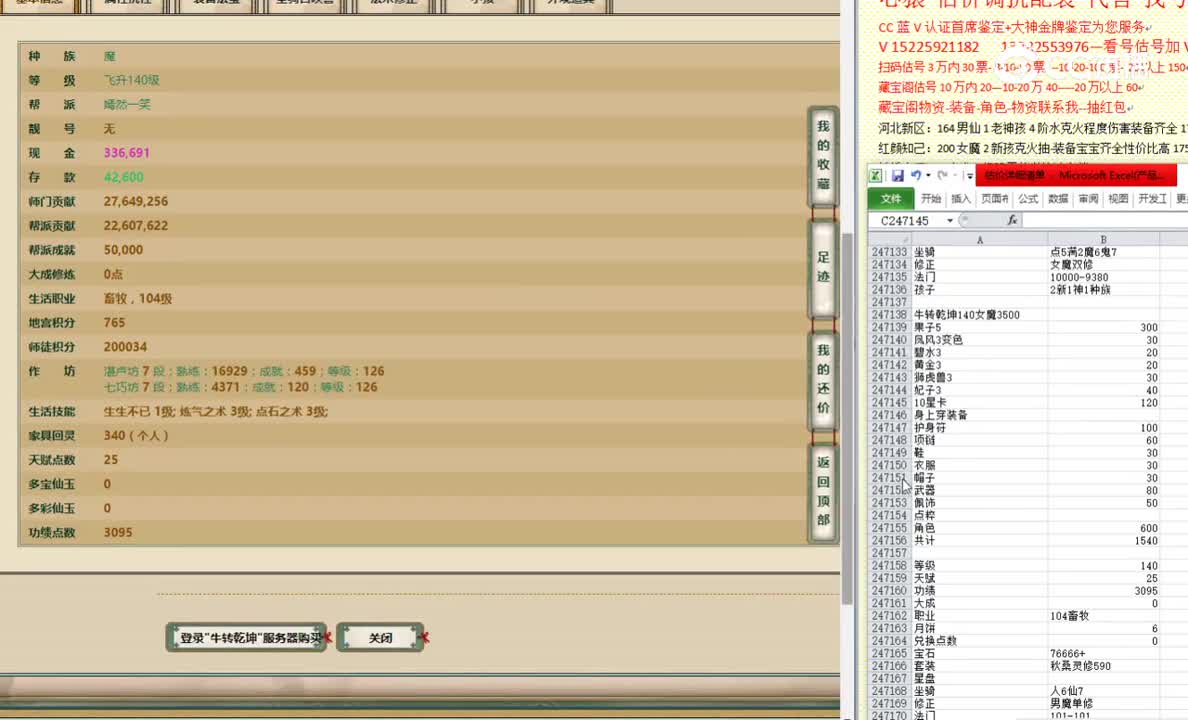Click the cell reading 秋桑灵修590
This screenshot has width=1188, height=720.
tap(1104, 665)
